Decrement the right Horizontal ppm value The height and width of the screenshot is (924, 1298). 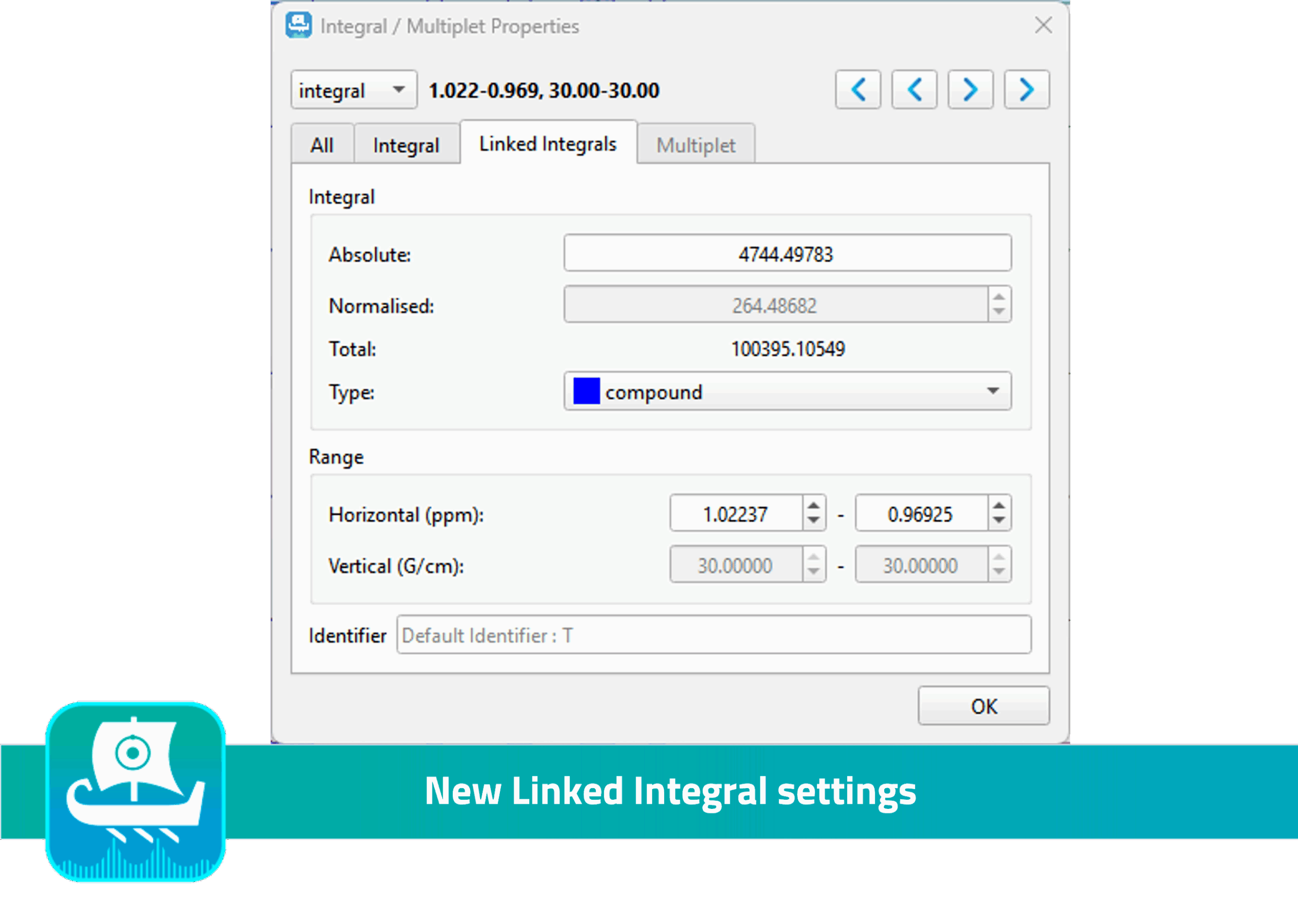999,520
